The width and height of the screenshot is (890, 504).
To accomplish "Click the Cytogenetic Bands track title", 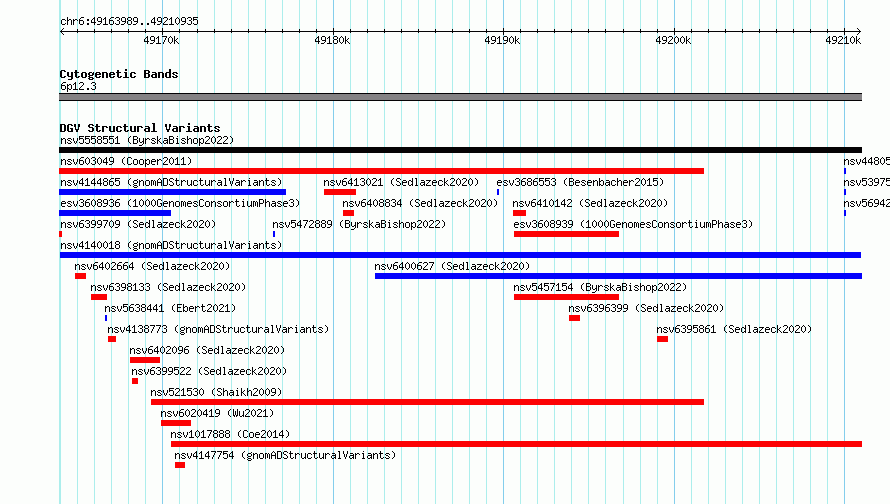I will coord(119,74).
